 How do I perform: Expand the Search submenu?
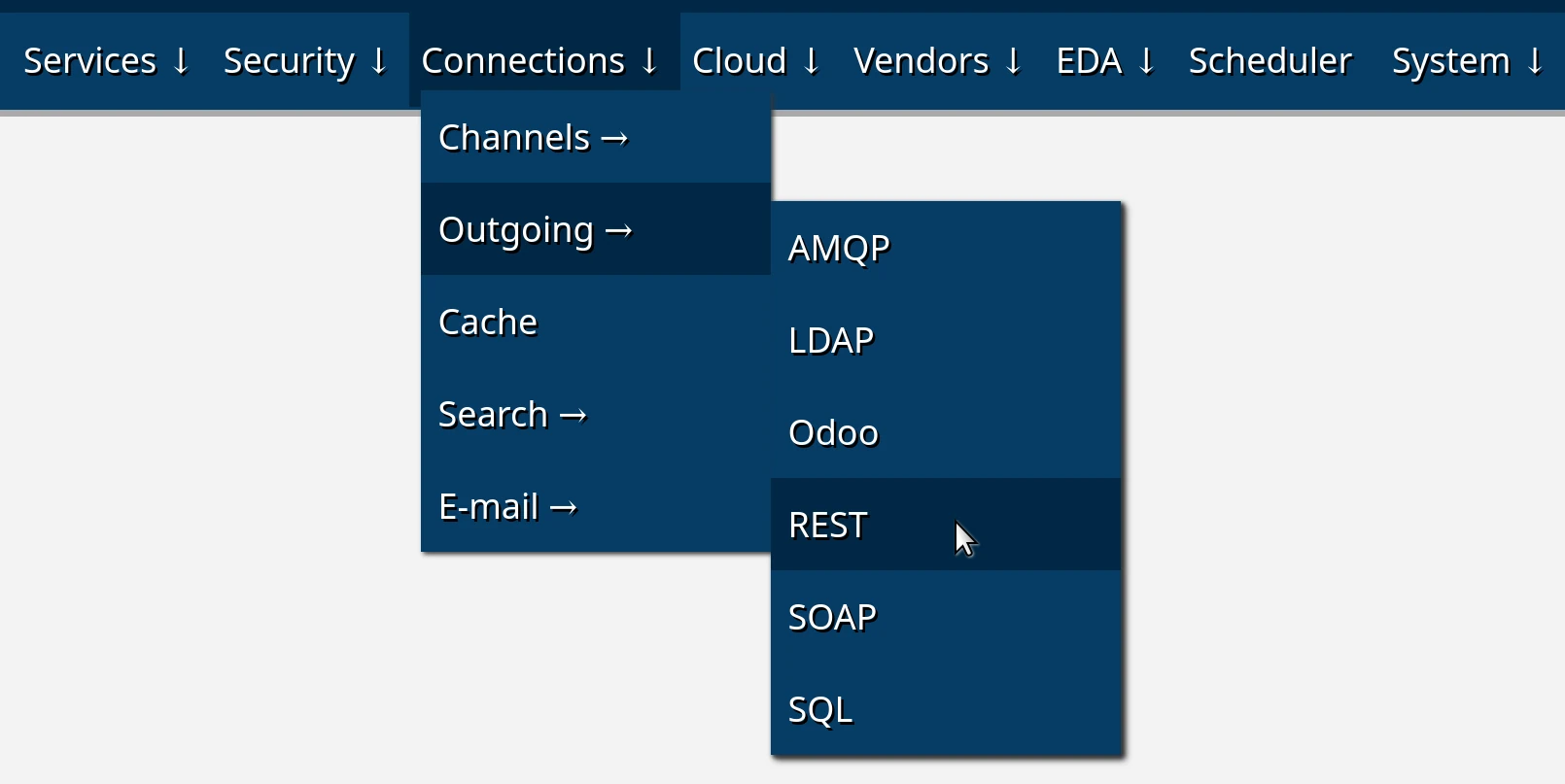[512, 415]
